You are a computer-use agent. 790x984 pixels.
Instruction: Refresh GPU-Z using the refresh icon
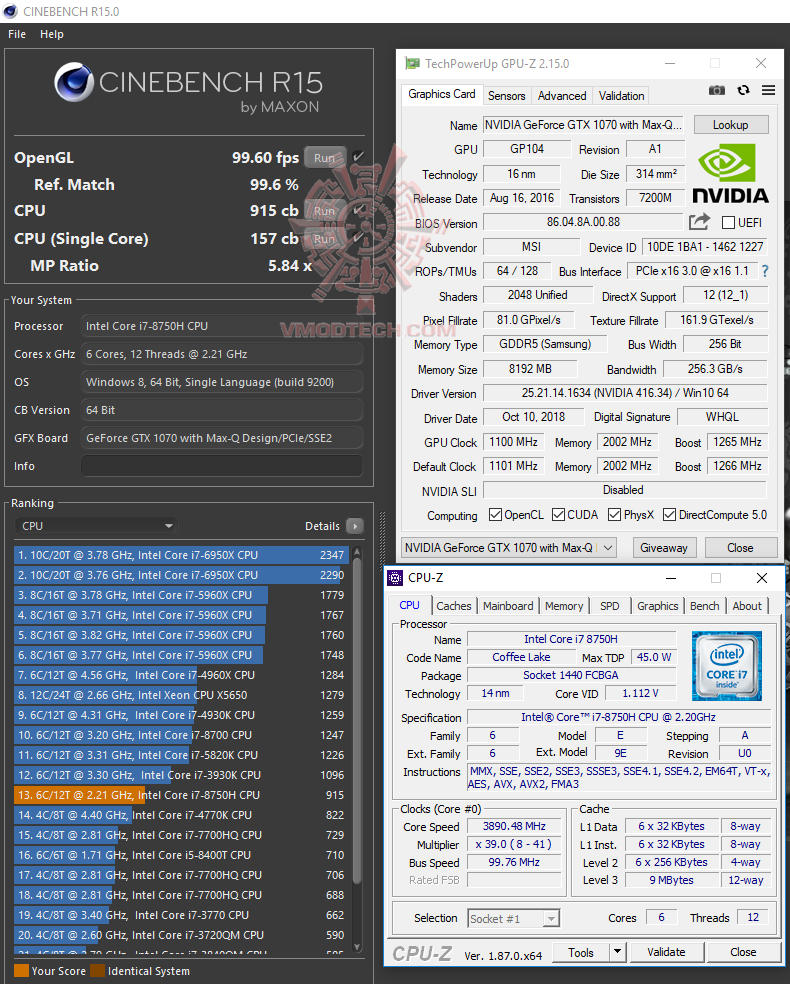click(x=744, y=90)
